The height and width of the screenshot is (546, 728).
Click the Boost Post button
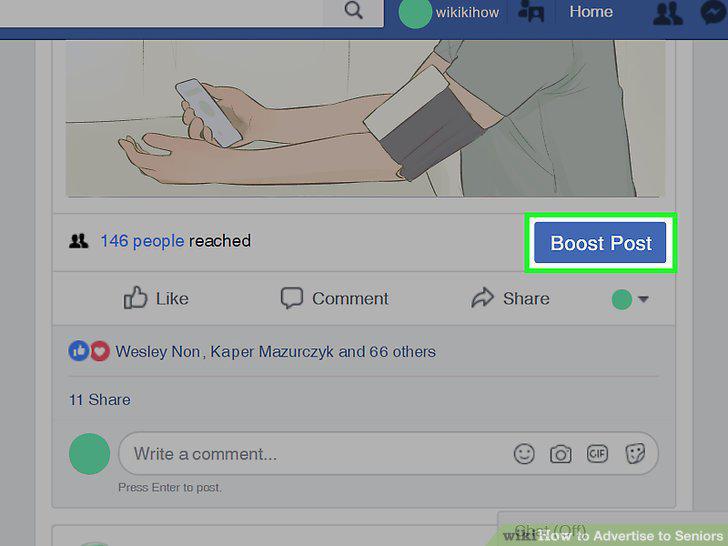(600, 243)
